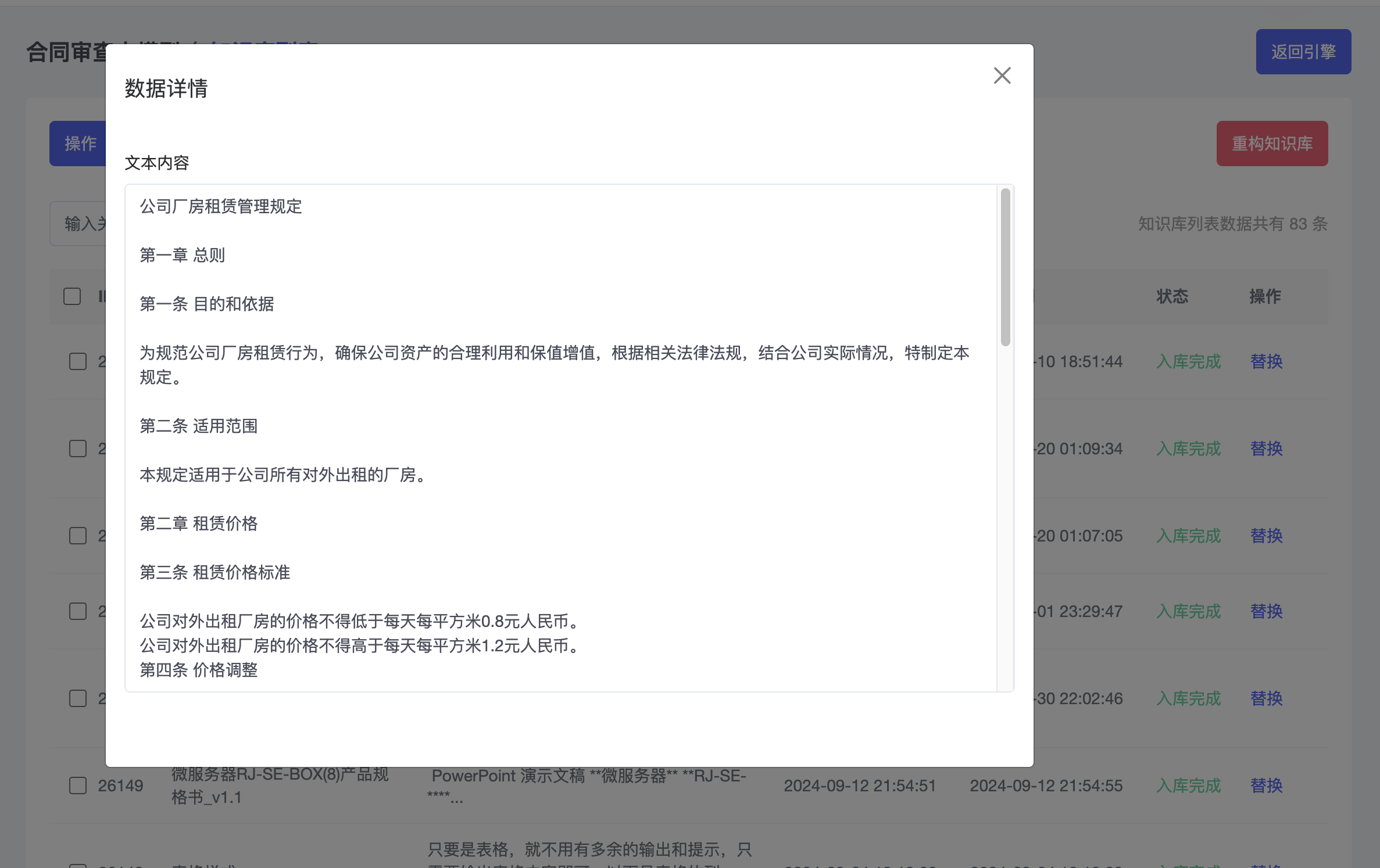Click the 入库完成 status of row 26149
This screenshot has width=1380, height=868.
tap(1188, 785)
